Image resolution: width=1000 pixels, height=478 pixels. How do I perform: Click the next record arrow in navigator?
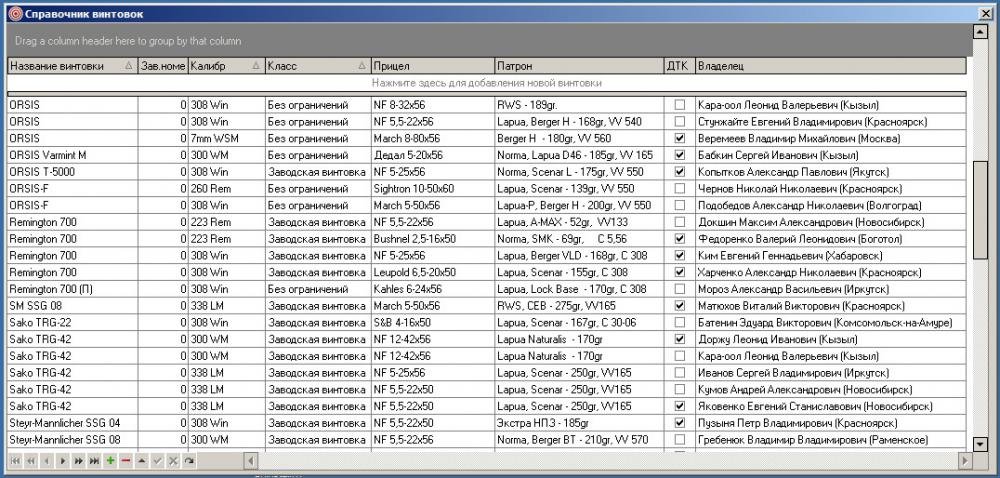(x=63, y=460)
